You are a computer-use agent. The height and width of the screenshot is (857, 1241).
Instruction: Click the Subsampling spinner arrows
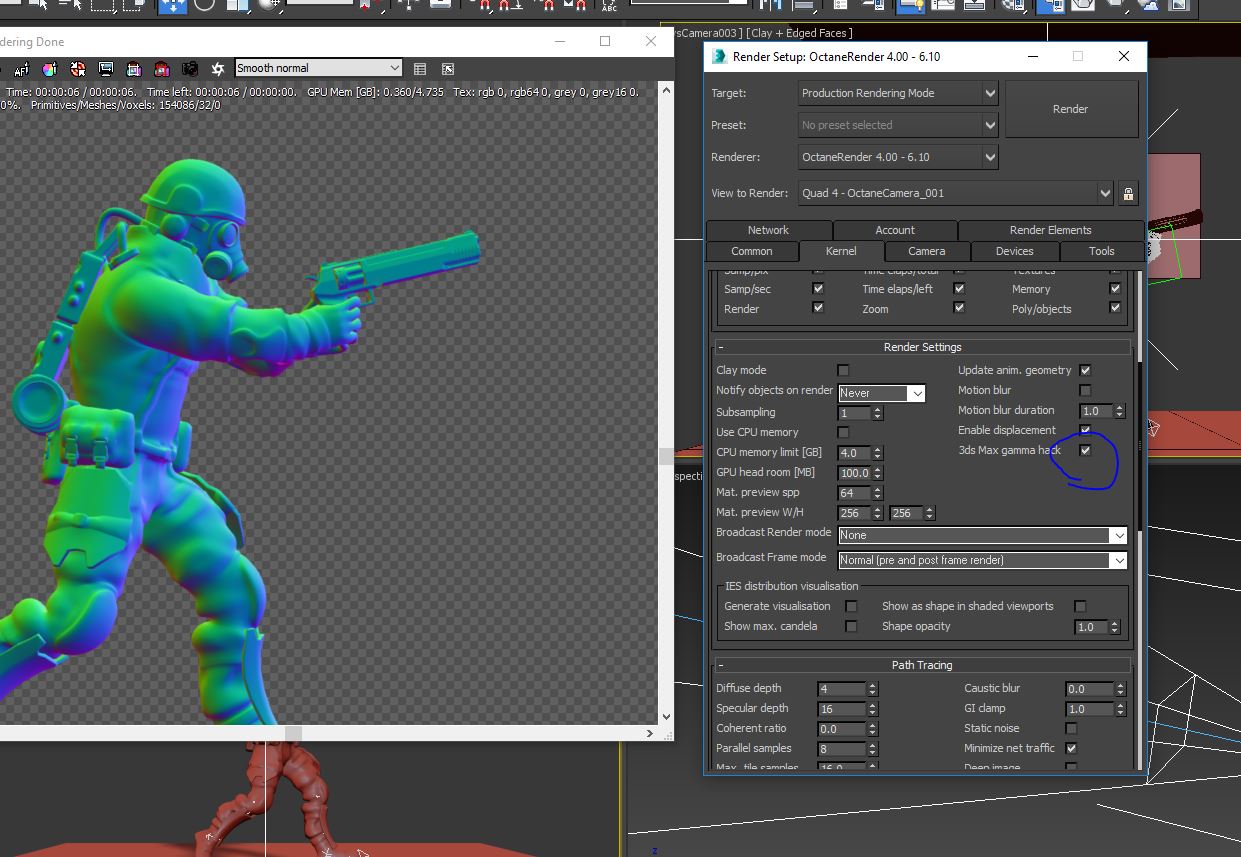(x=877, y=413)
